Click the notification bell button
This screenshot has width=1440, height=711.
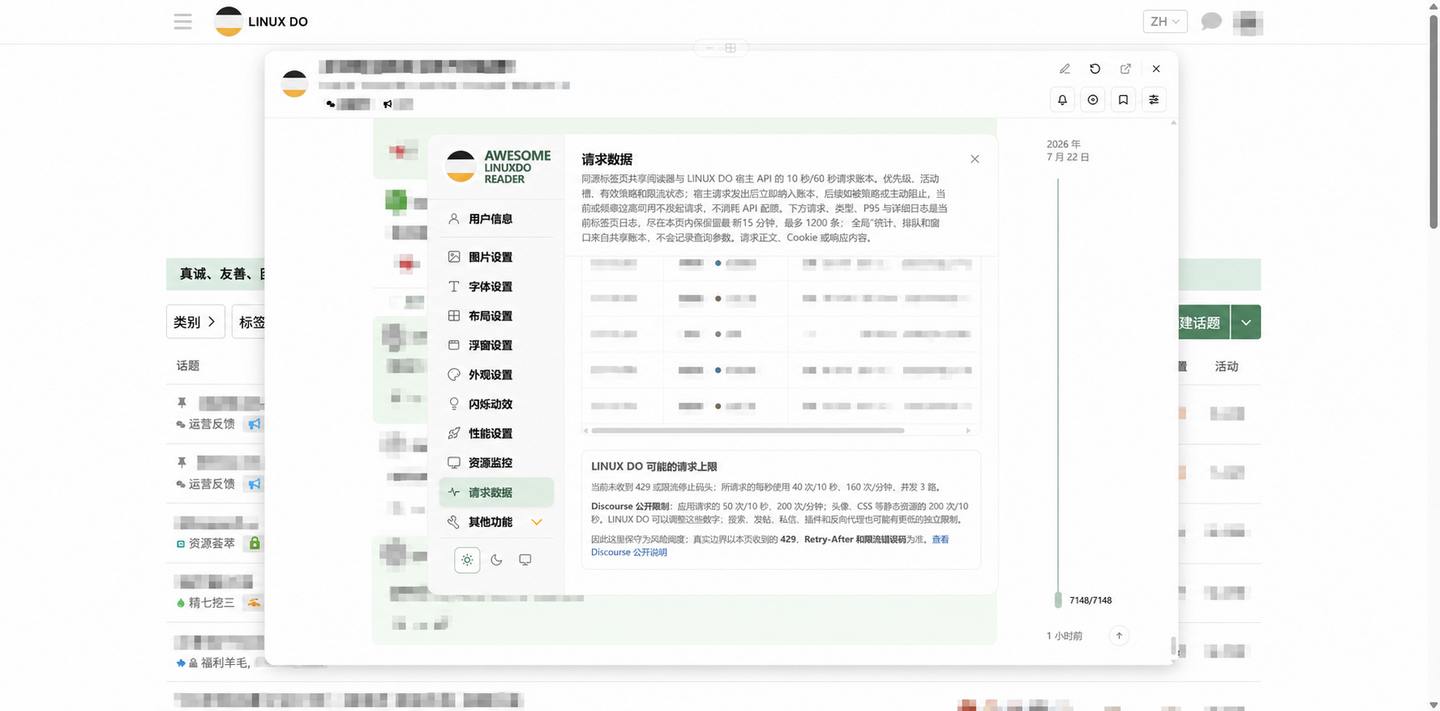point(1062,100)
